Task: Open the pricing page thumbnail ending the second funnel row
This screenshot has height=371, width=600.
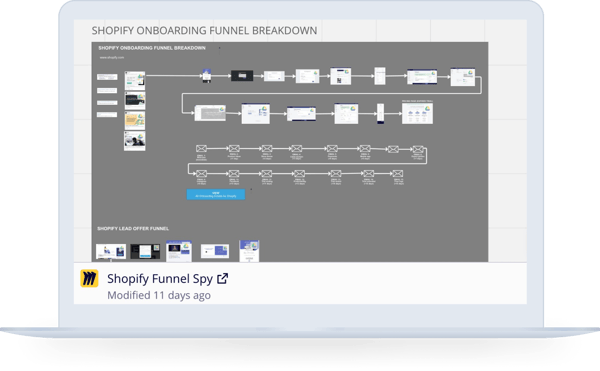Action: click(x=417, y=113)
